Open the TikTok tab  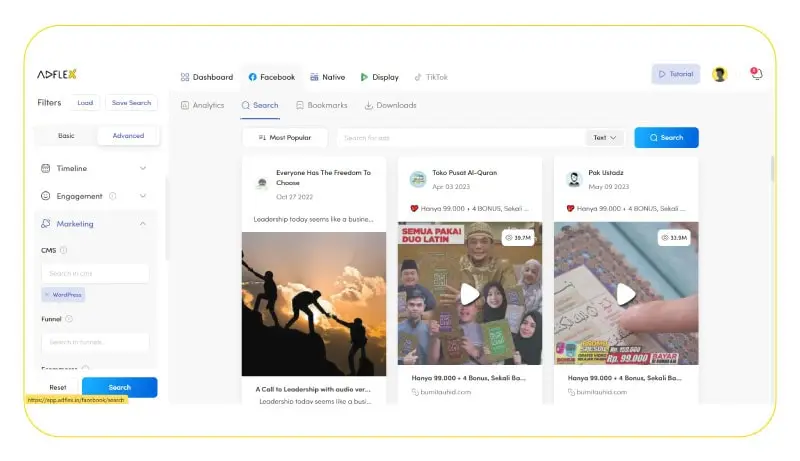click(x=431, y=77)
